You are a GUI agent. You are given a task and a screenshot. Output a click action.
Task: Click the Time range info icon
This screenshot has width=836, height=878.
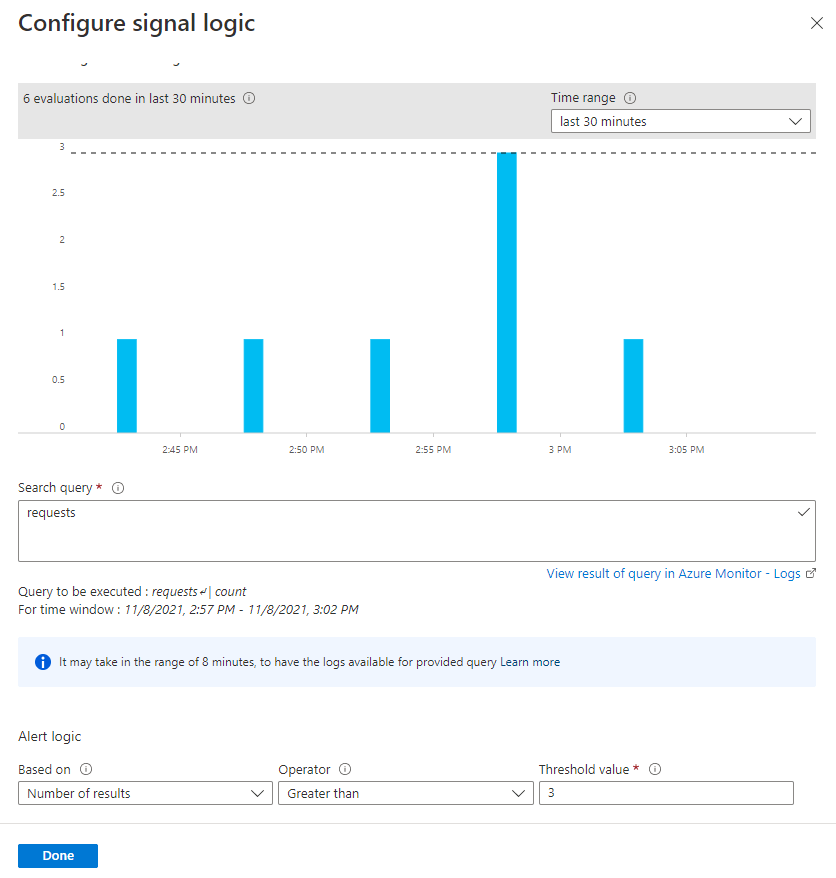(630, 98)
